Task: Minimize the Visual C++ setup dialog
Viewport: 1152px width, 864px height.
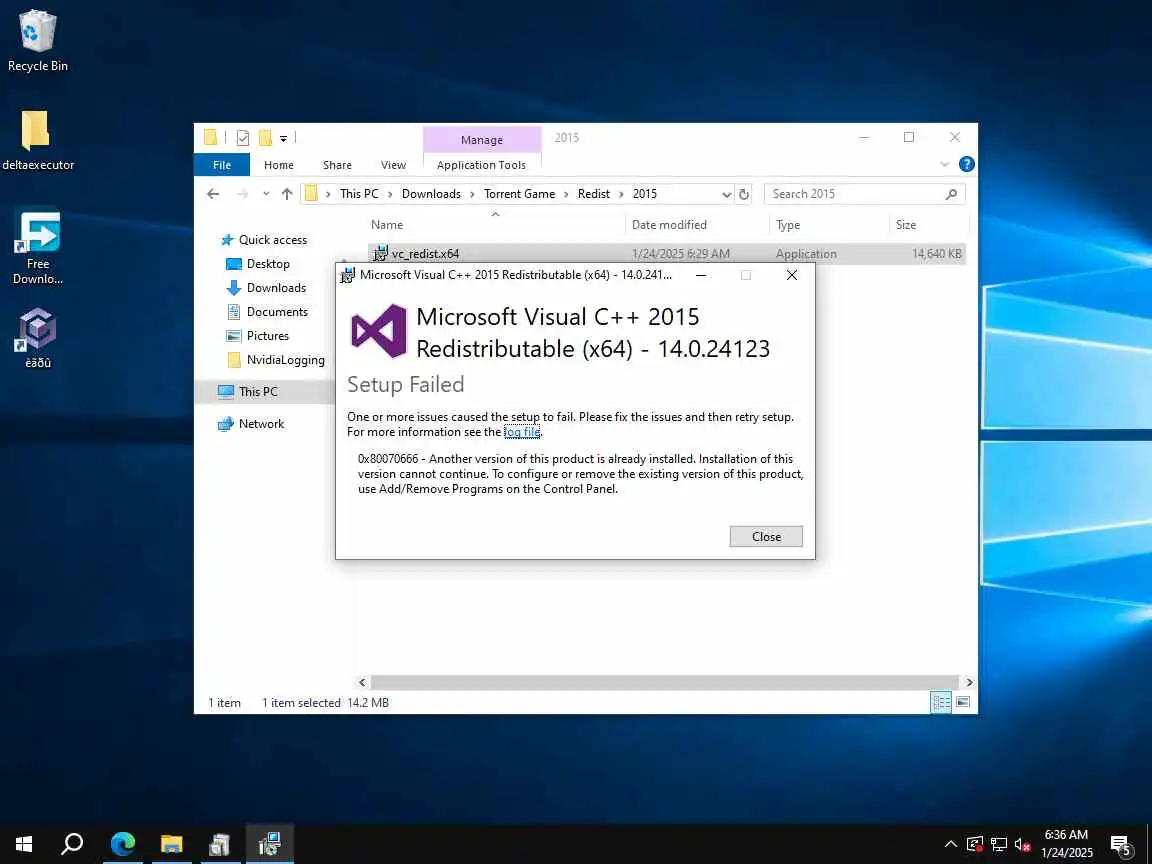Action: pos(701,275)
